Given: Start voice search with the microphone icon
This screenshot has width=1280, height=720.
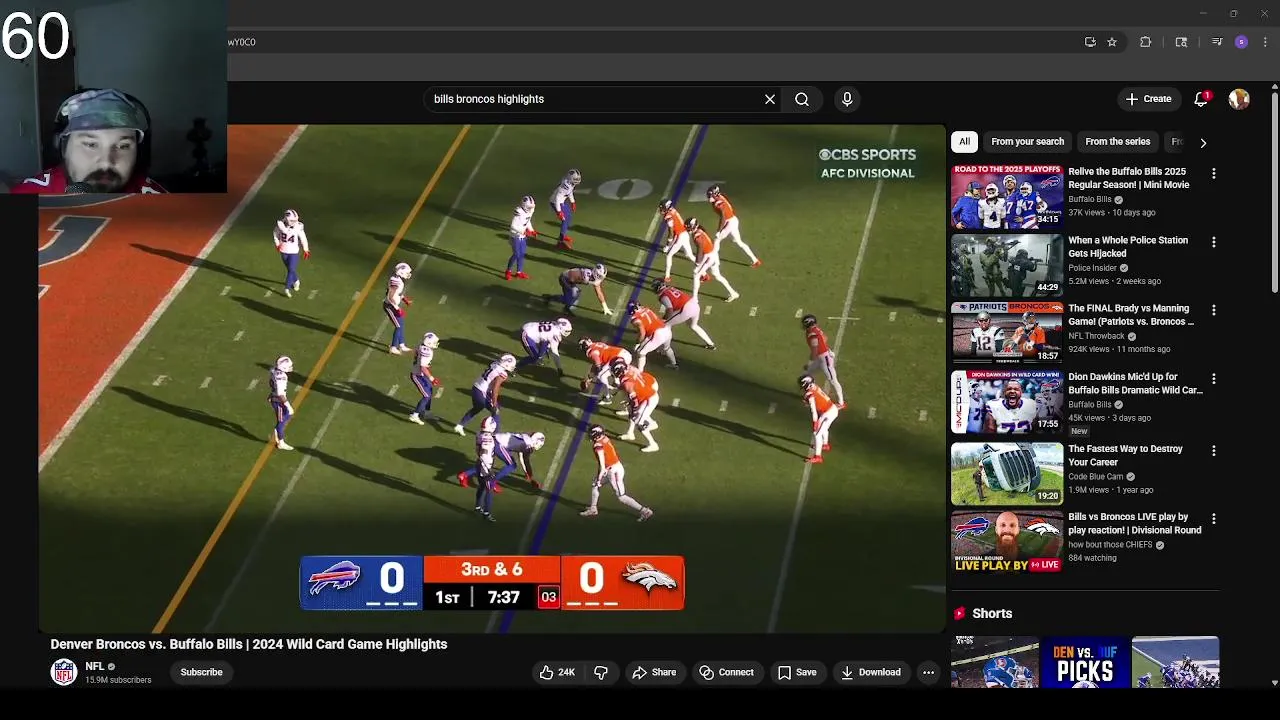Looking at the screenshot, I should coord(847,99).
